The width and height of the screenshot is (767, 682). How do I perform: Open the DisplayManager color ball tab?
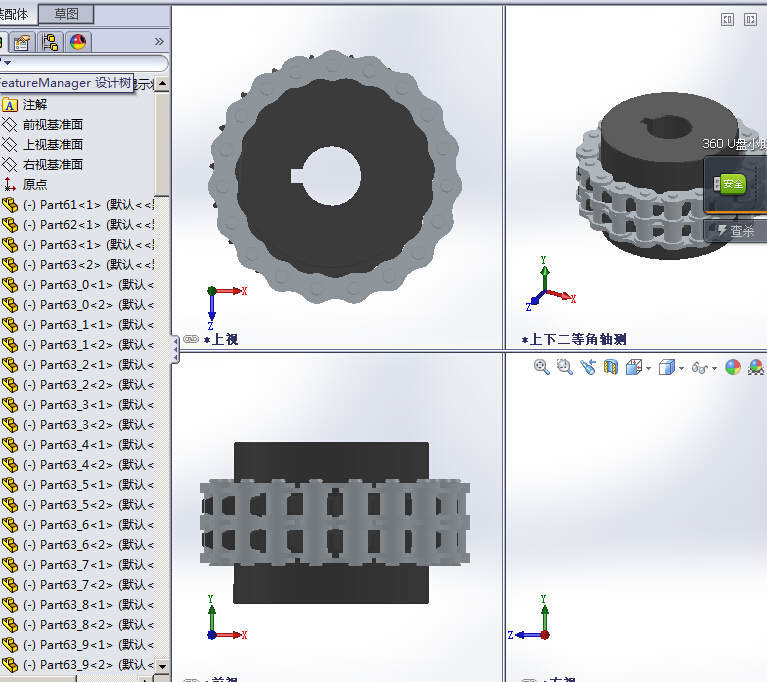click(78, 42)
